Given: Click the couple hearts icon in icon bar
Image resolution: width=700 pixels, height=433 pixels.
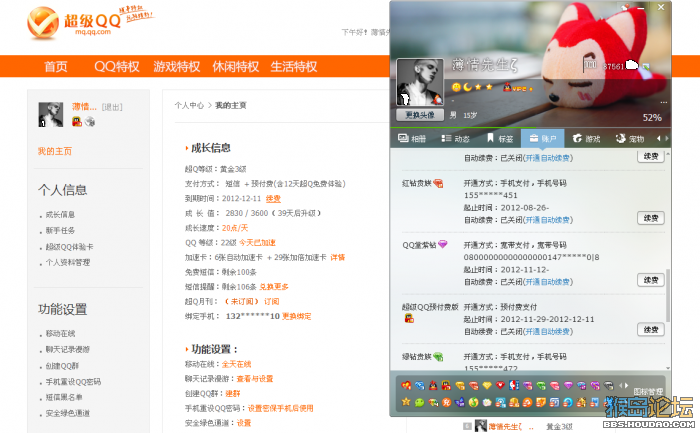Looking at the screenshot, I should (x=406, y=385).
